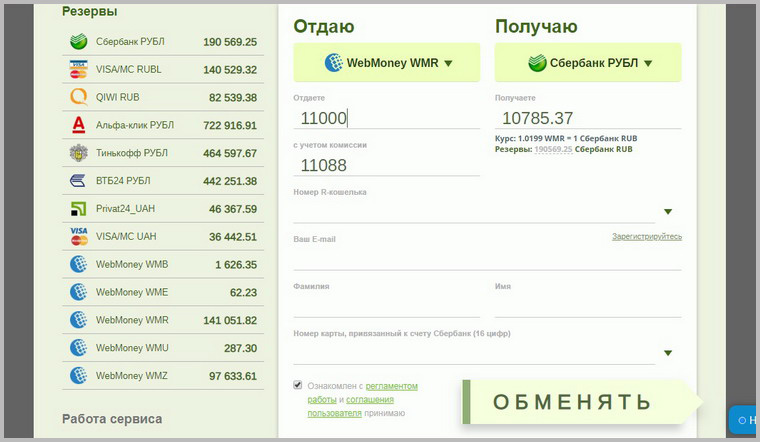Select the WebMoney WMR reserve globe icon
The width and height of the screenshot is (760, 442).
click(79, 320)
